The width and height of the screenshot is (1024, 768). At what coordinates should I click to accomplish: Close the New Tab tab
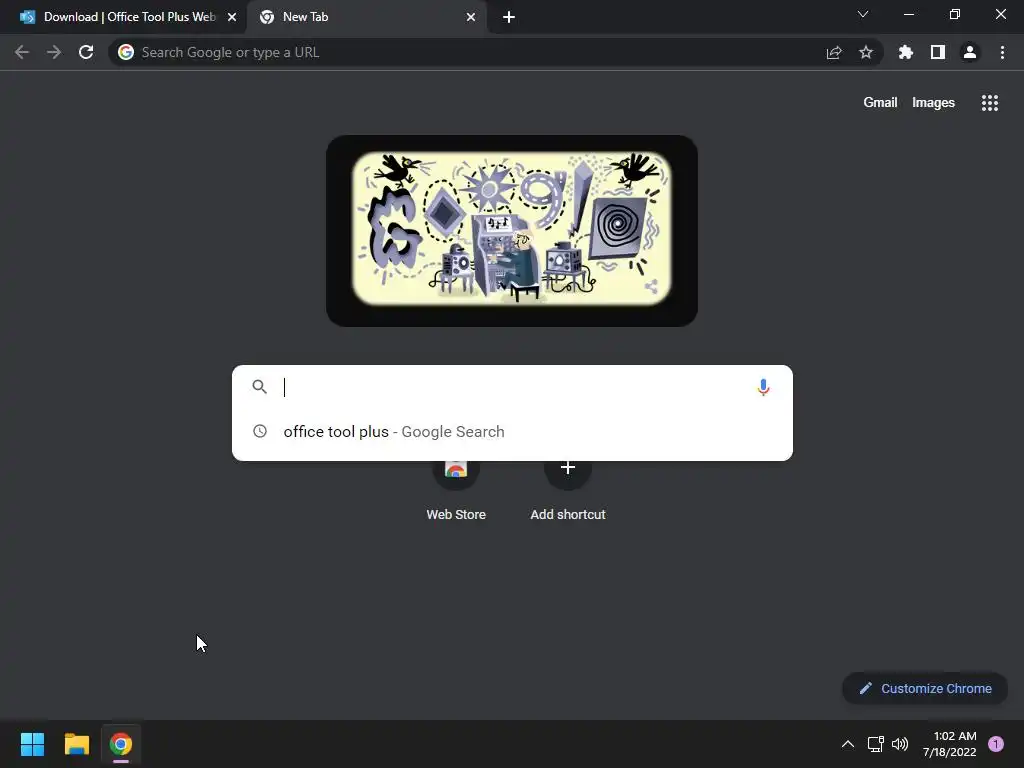pyautogui.click(x=471, y=17)
